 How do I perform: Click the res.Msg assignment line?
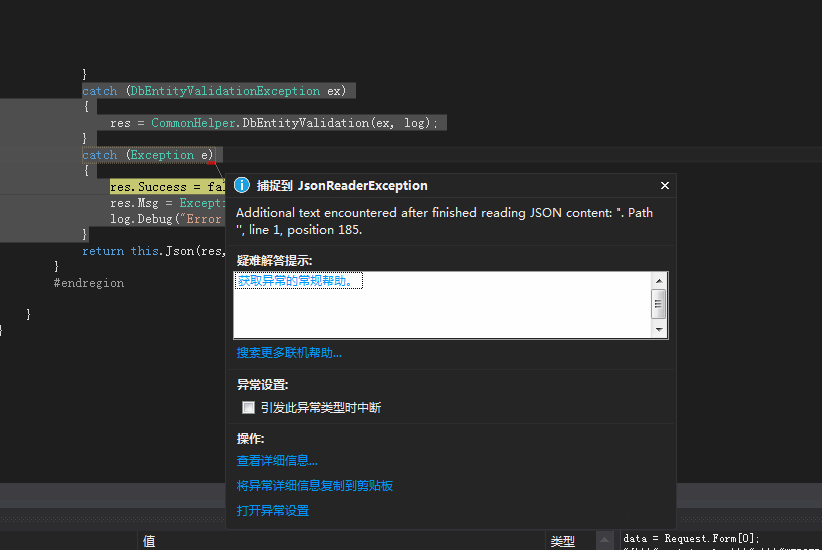[x=167, y=203]
